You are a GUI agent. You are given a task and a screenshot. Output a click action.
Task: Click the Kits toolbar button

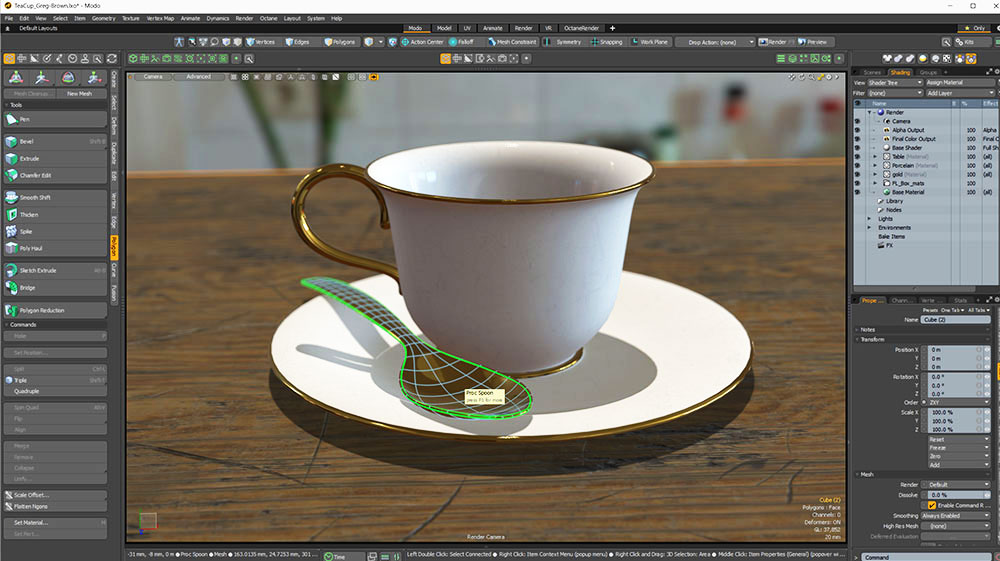pyautogui.click(x=965, y=42)
